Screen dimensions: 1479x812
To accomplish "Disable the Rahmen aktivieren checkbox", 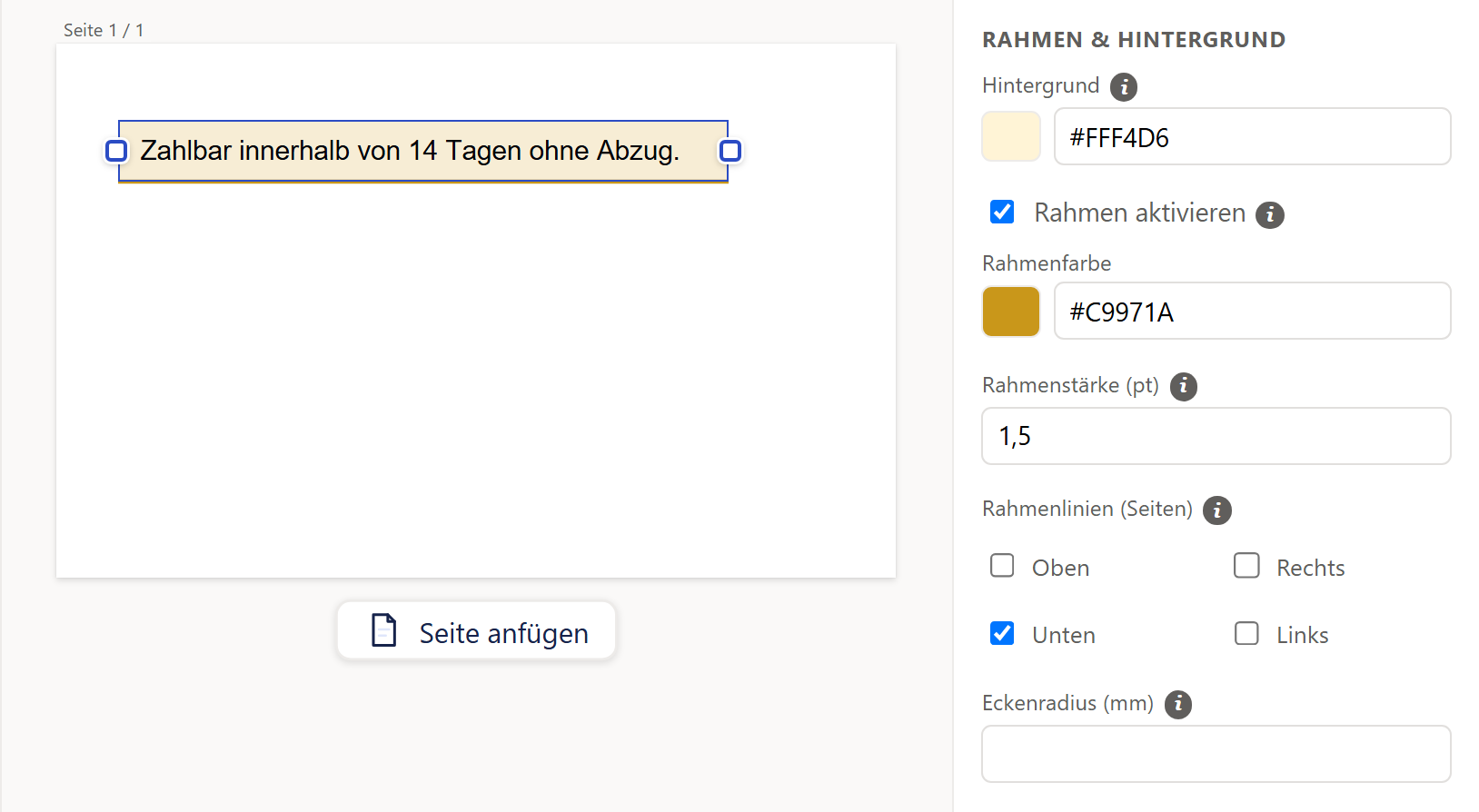I will (x=1002, y=212).
